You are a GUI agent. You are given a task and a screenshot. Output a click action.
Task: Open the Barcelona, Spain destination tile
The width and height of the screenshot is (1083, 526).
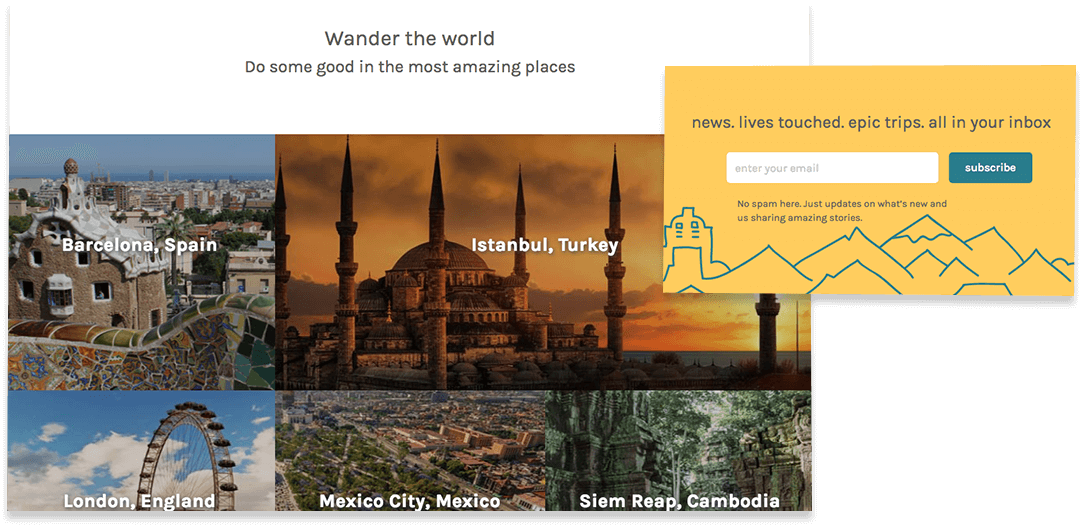142,262
